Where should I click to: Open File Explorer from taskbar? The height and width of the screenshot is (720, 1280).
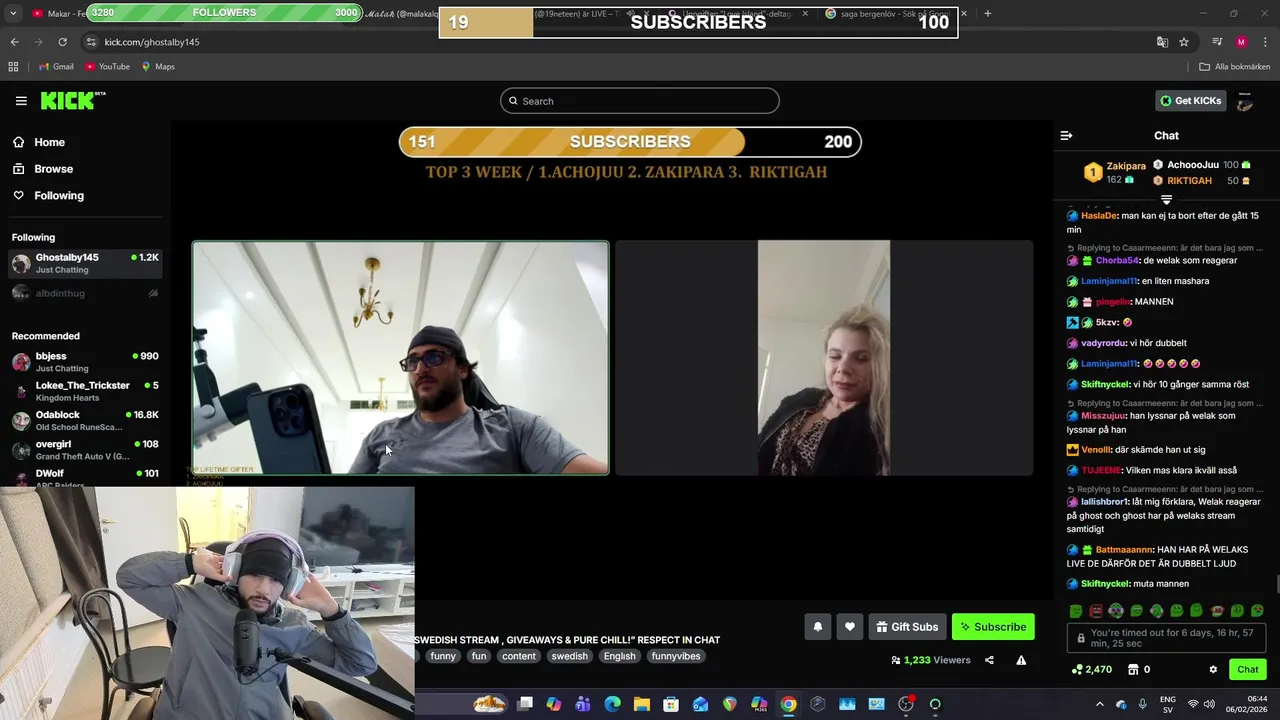(642, 704)
